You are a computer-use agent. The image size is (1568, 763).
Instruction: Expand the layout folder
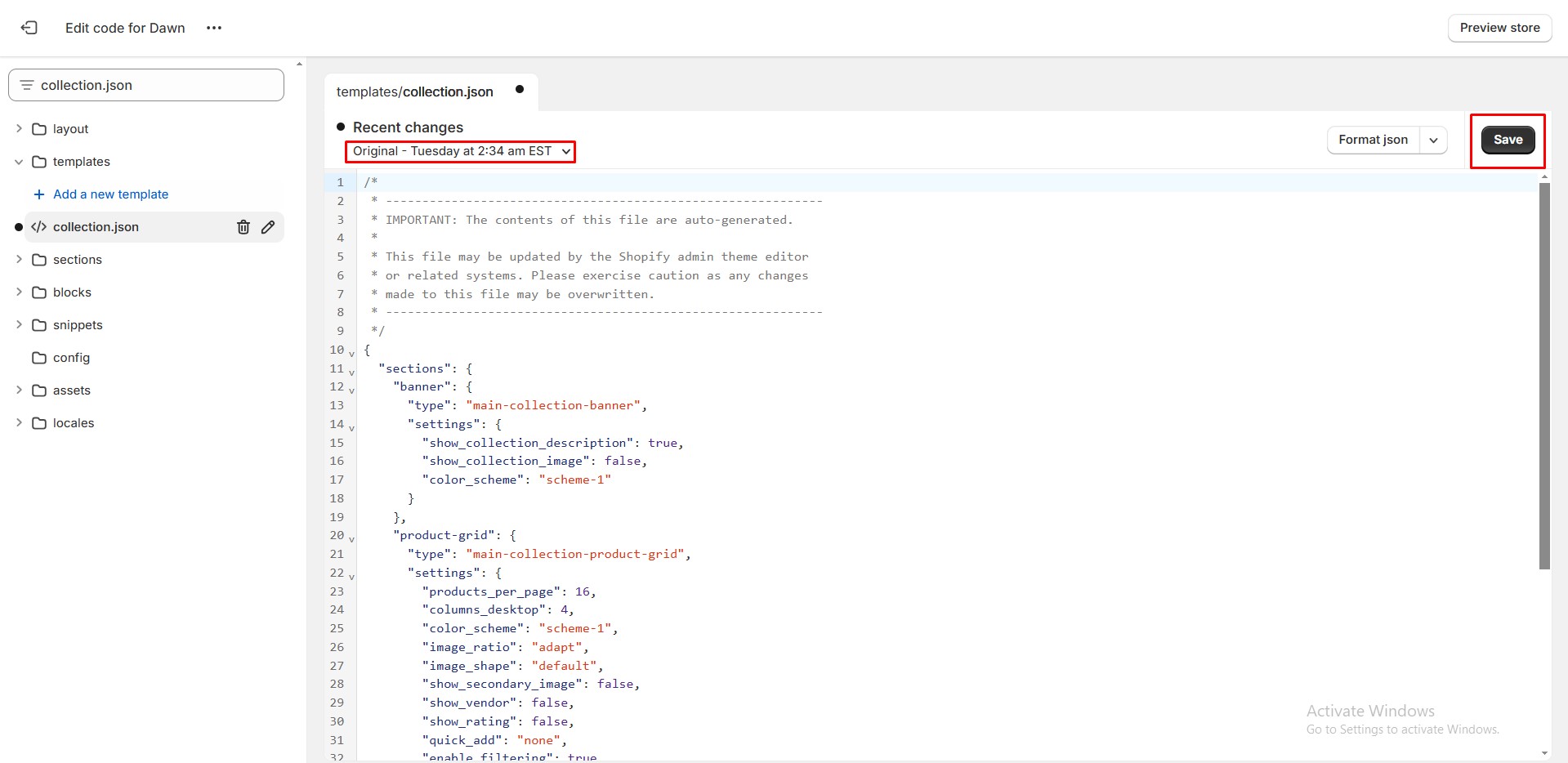[x=19, y=129]
